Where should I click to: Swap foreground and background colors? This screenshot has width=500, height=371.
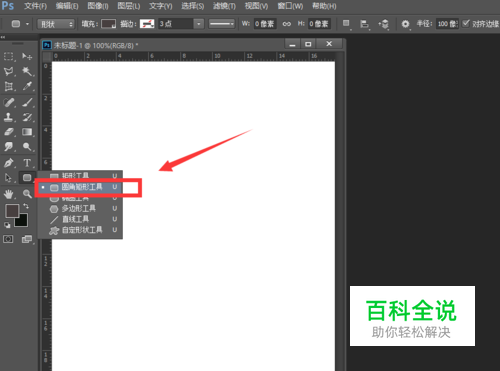26,206
